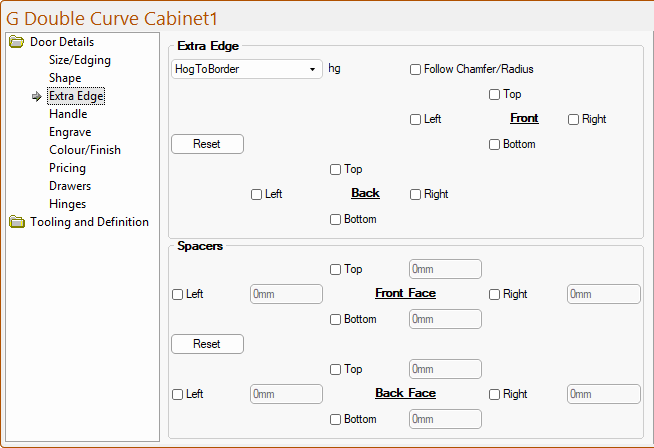This screenshot has width=654, height=448.
Task: Click the Back Face Left spacer field
Action: point(286,394)
